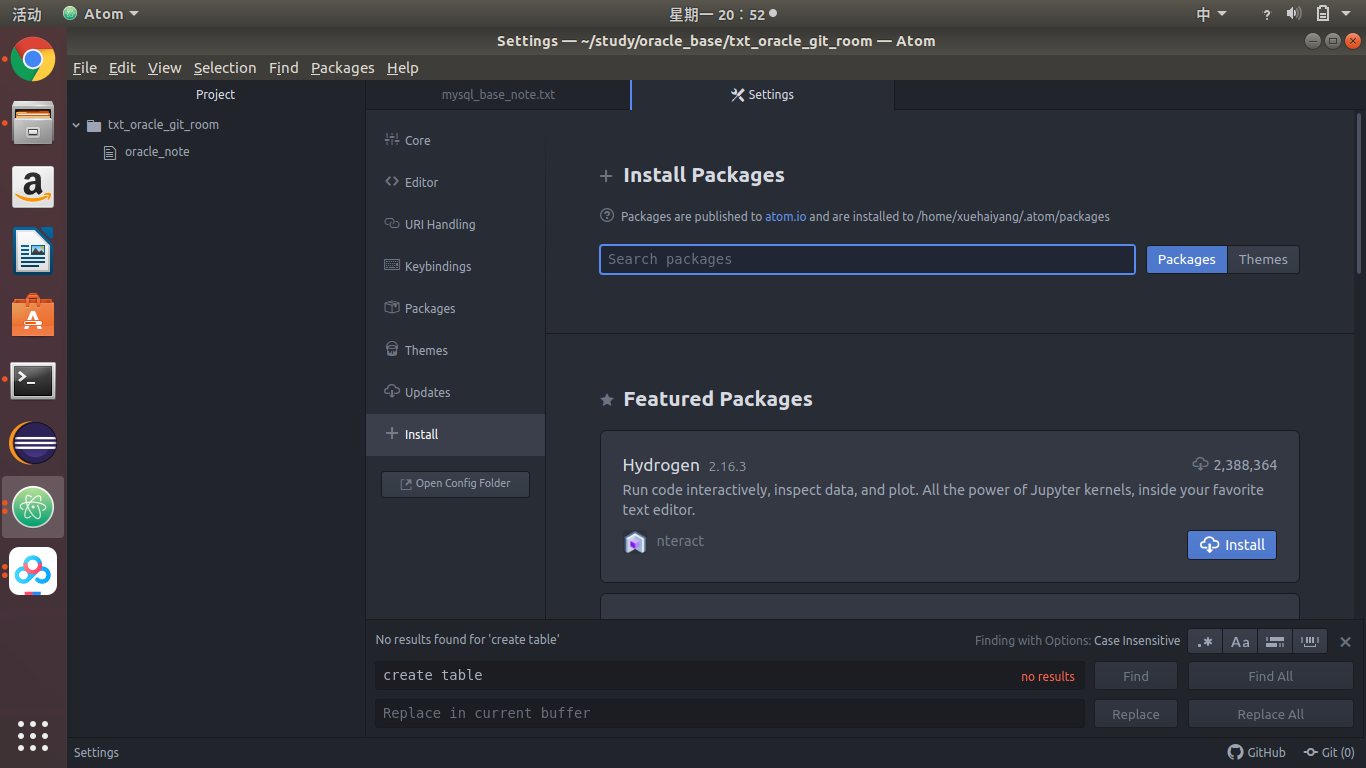
Task: Open the Selection menu
Action: tap(225, 68)
